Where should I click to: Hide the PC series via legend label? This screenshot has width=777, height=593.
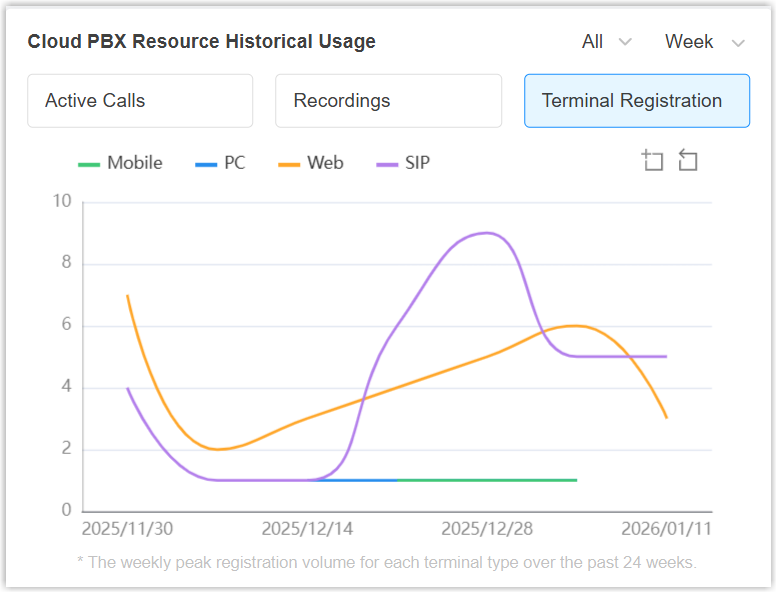coord(234,163)
